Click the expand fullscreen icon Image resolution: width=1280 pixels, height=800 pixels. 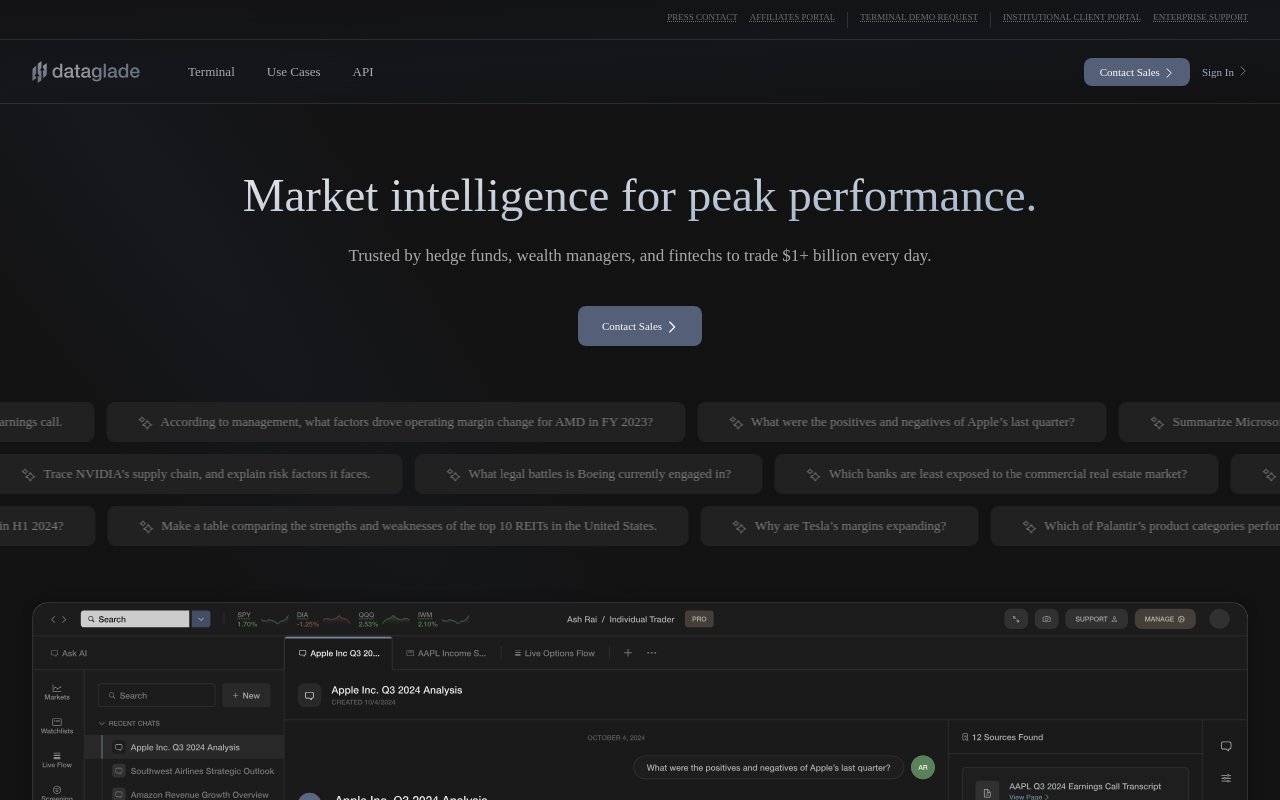point(1016,619)
